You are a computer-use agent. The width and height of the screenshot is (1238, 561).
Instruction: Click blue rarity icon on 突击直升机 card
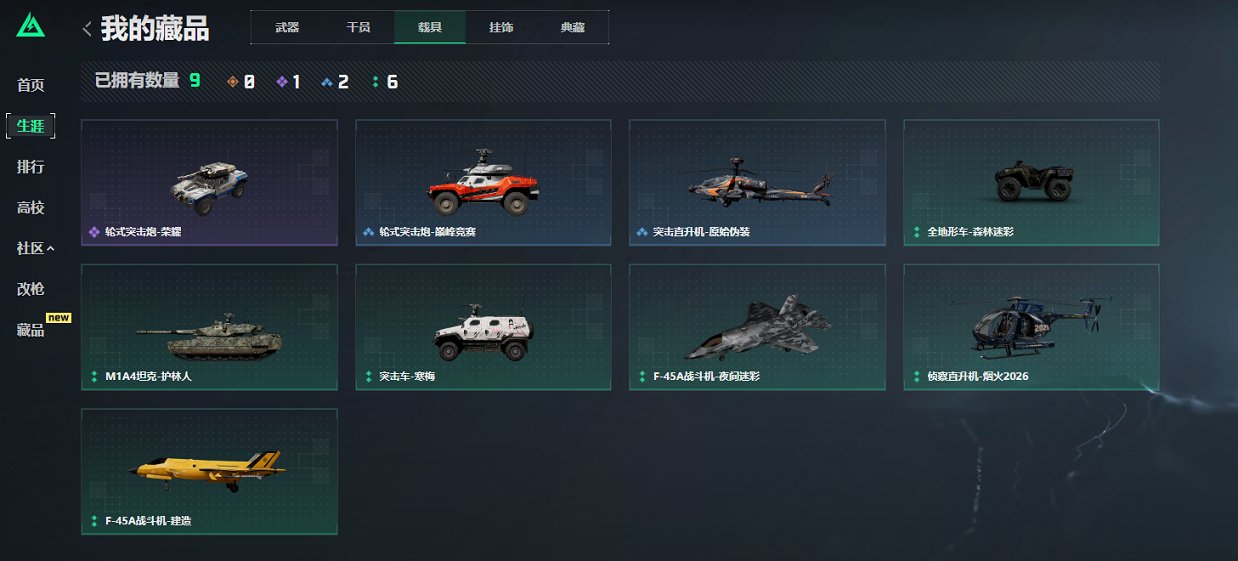(642, 232)
